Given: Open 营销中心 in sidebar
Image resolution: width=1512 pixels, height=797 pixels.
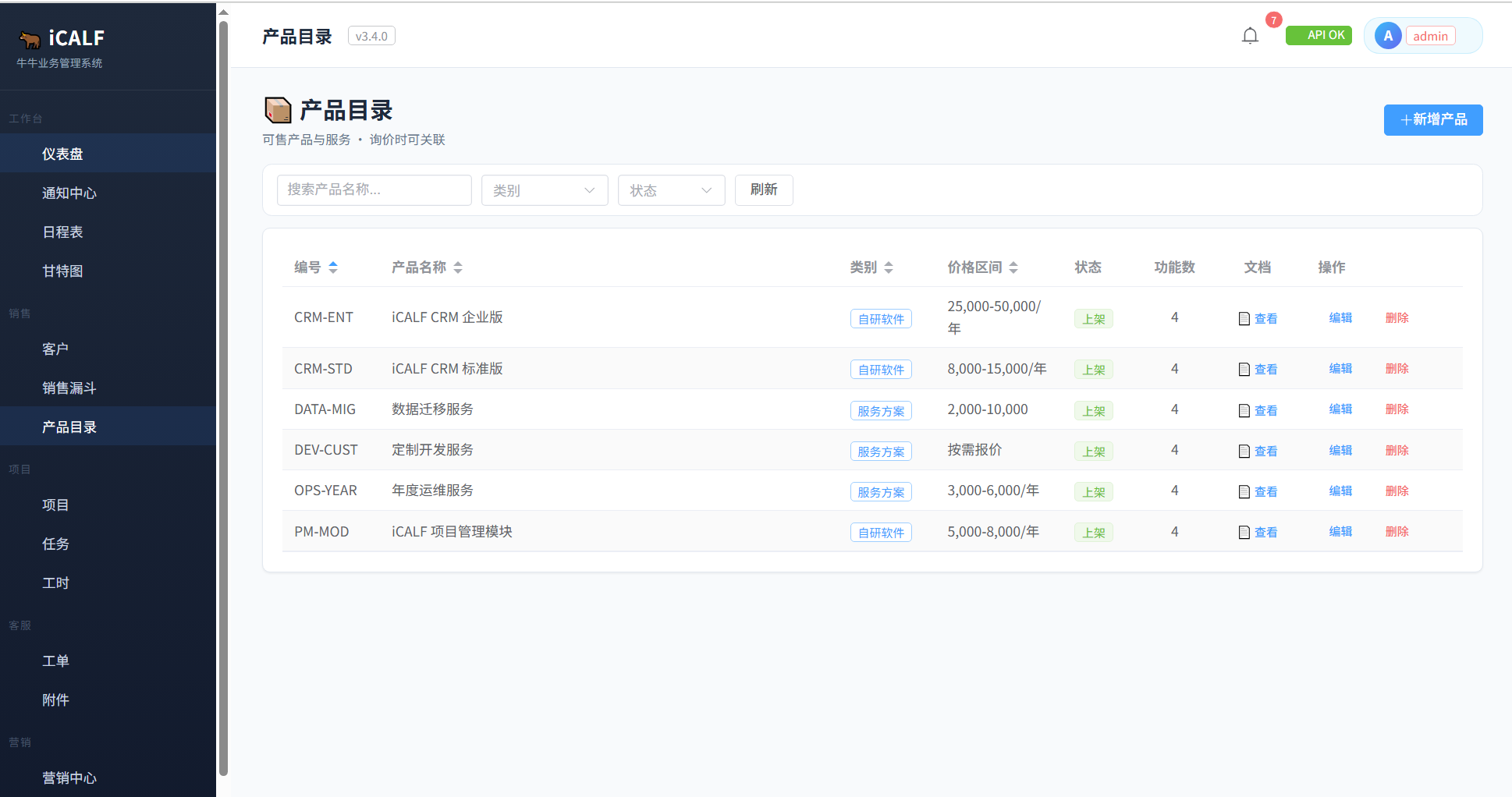Looking at the screenshot, I should coord(108,778).
